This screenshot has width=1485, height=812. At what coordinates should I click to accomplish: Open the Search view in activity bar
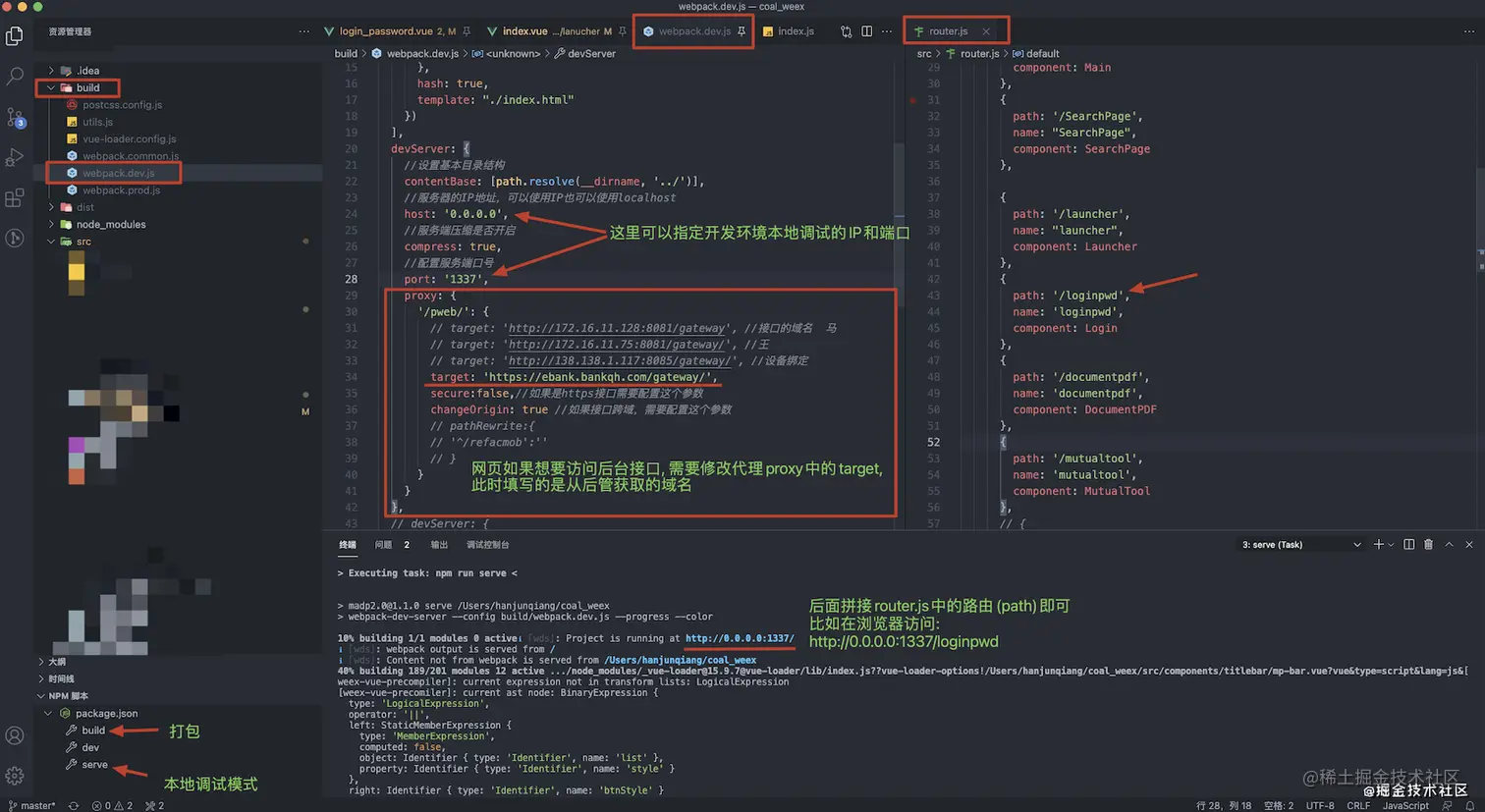coord(15,76)
